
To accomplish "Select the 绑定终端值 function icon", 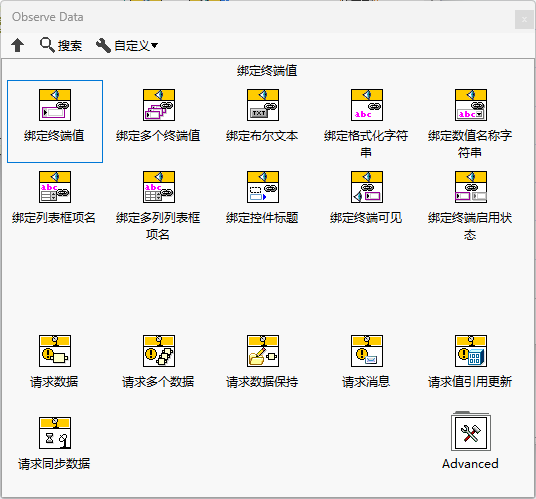I will click(x=55, y=105).
